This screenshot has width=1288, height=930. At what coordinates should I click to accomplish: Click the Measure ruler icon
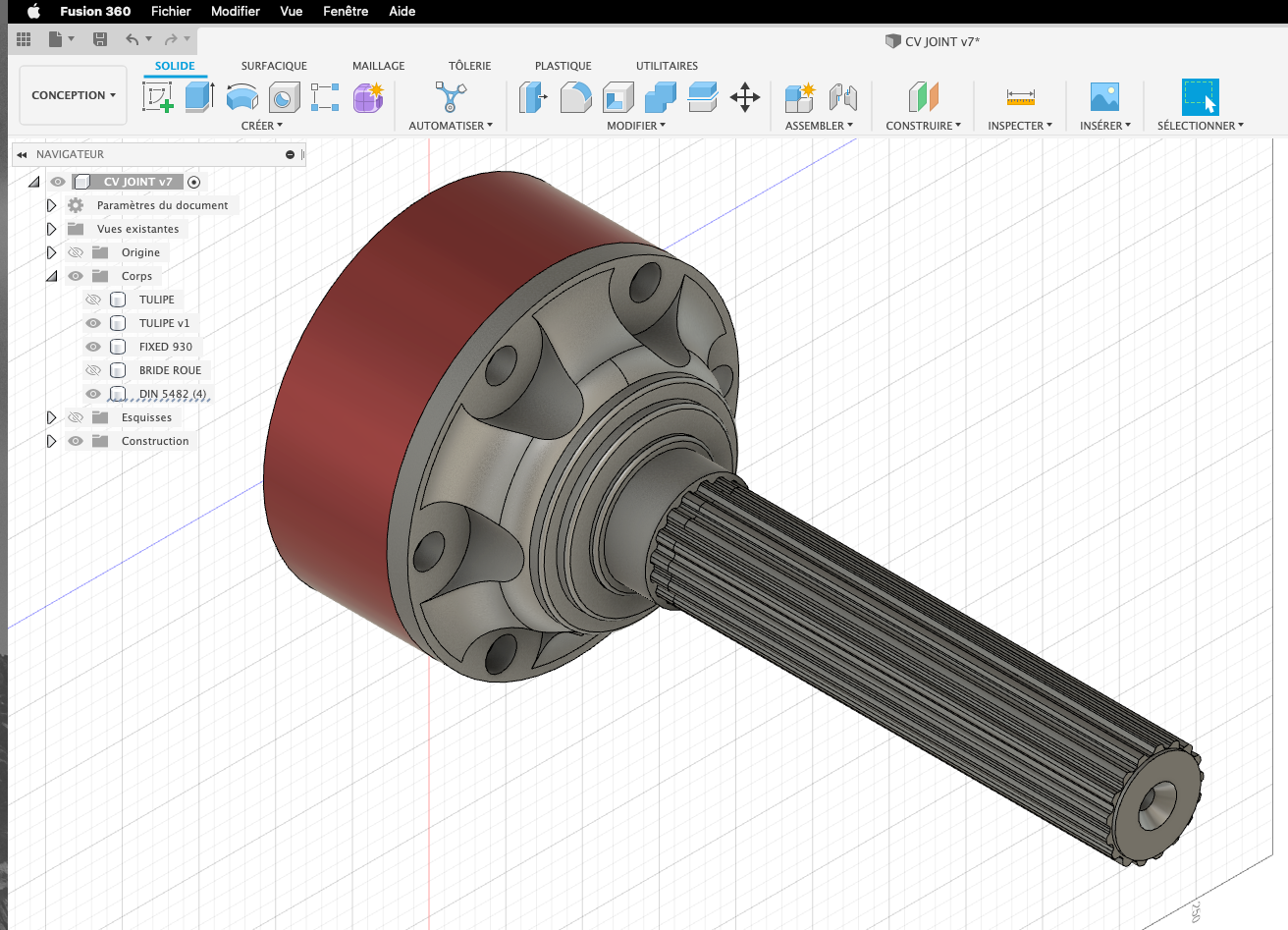click(x=1020, y=97)
